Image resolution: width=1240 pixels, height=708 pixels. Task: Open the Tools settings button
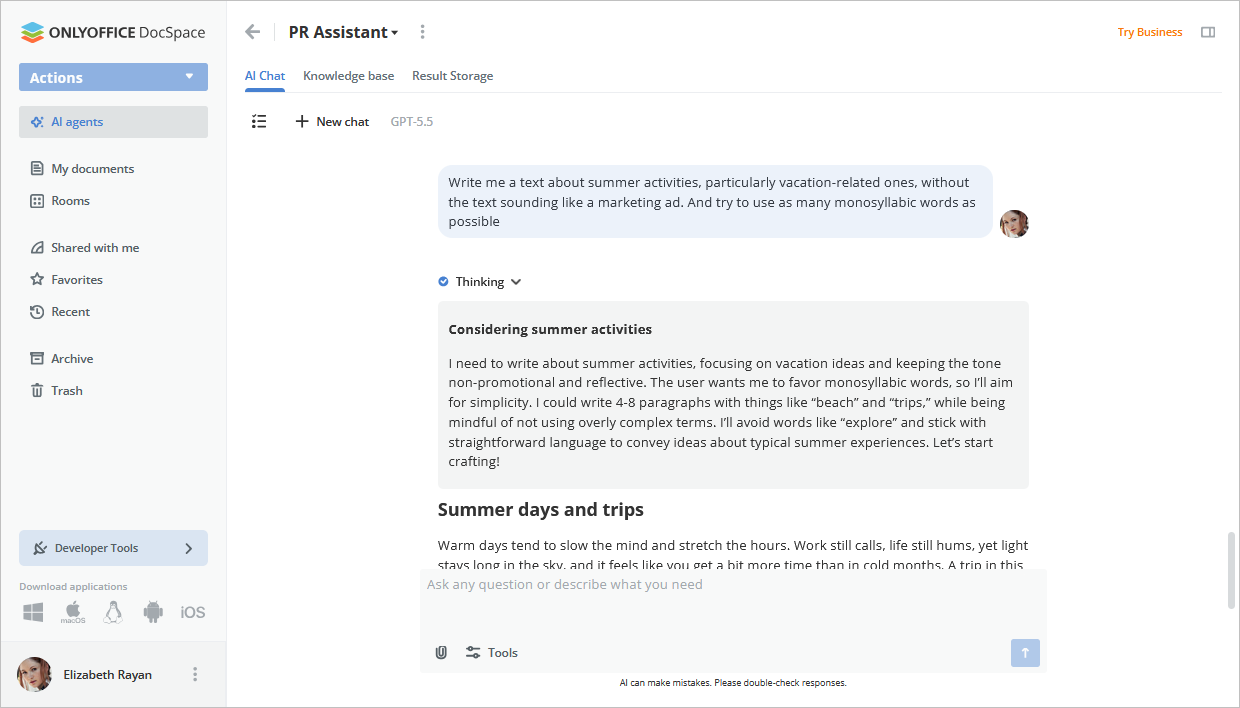pos(492,653)
